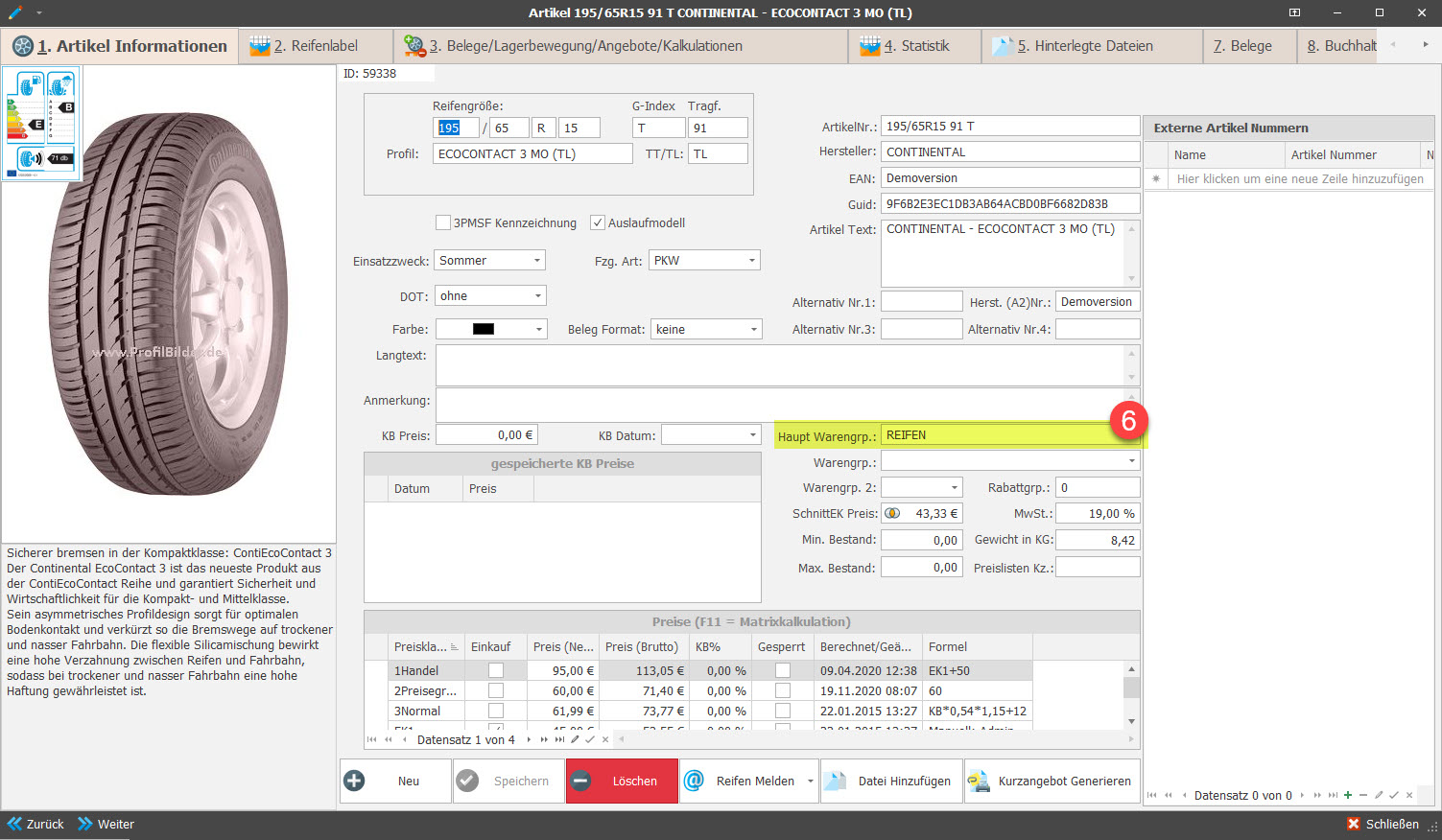Toggle Gesperrt checkbox for 3Normal row
The height and width of the screenshot is (840, 1442).
[x=783, y=711]
